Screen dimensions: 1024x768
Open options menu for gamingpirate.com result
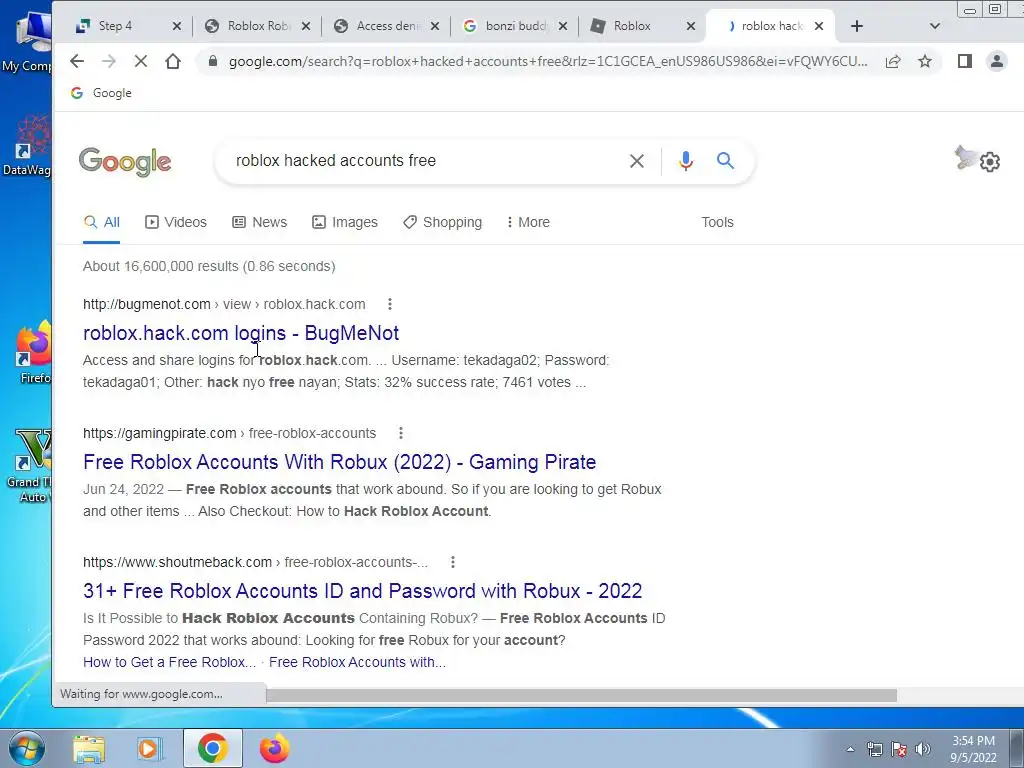click(x=401, y=433)
